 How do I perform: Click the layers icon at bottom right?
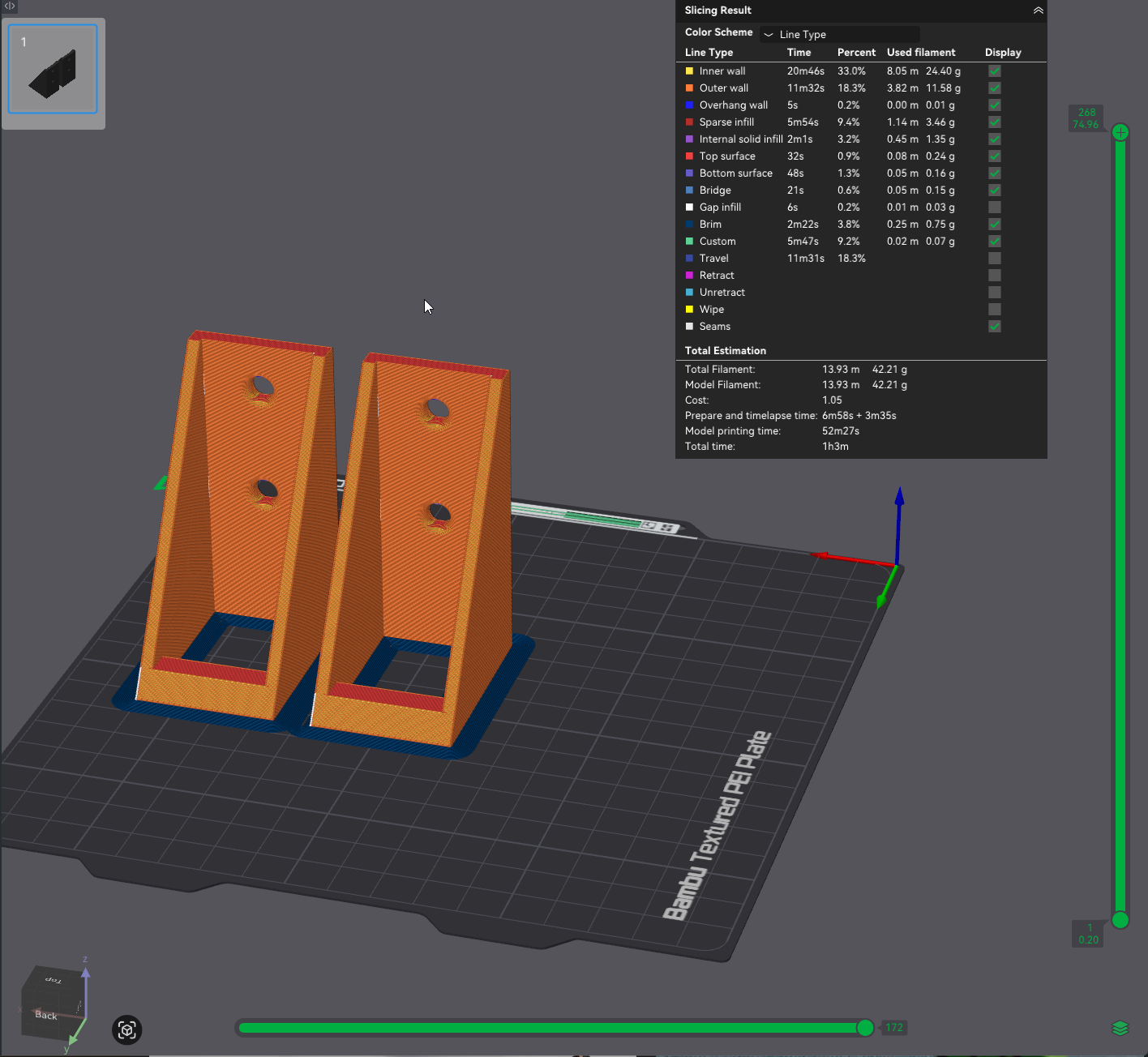(x=1120, y=1028)
